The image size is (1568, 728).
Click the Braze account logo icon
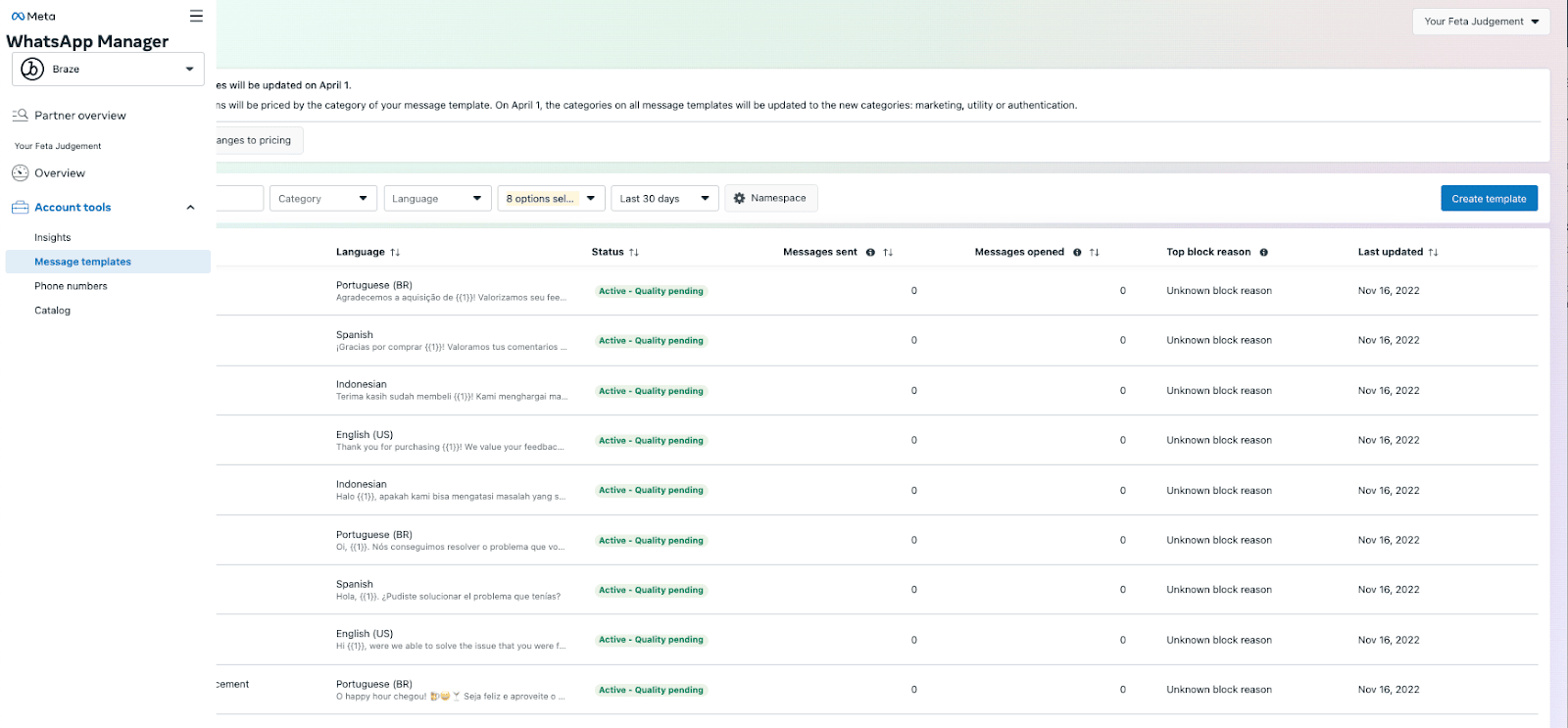point(32,69)
